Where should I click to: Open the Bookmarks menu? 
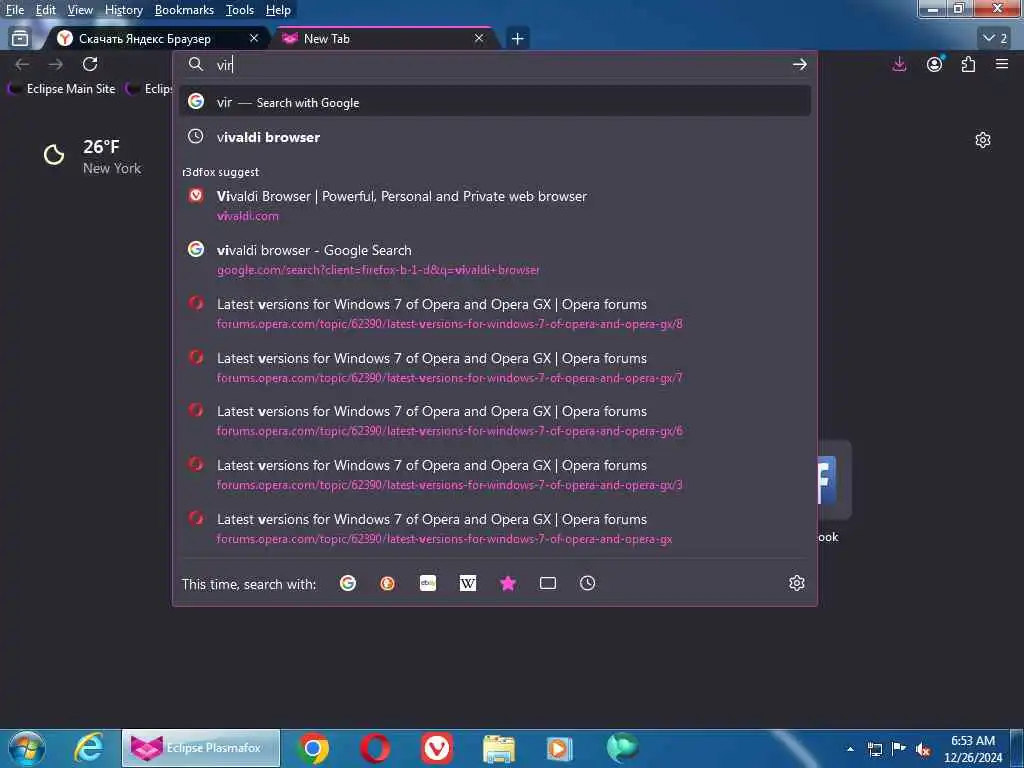[184, 10]
